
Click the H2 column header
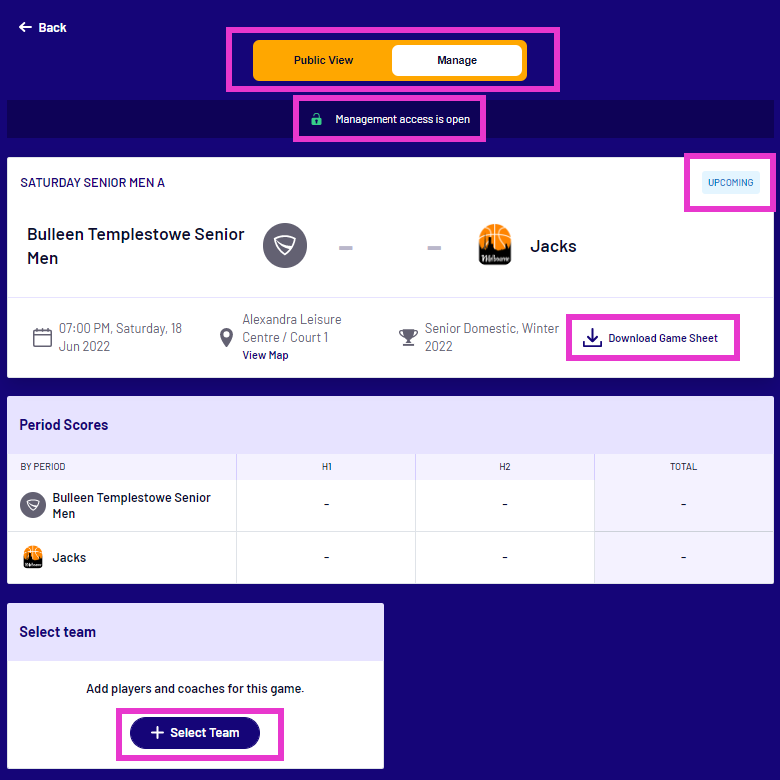coord(505,467)
